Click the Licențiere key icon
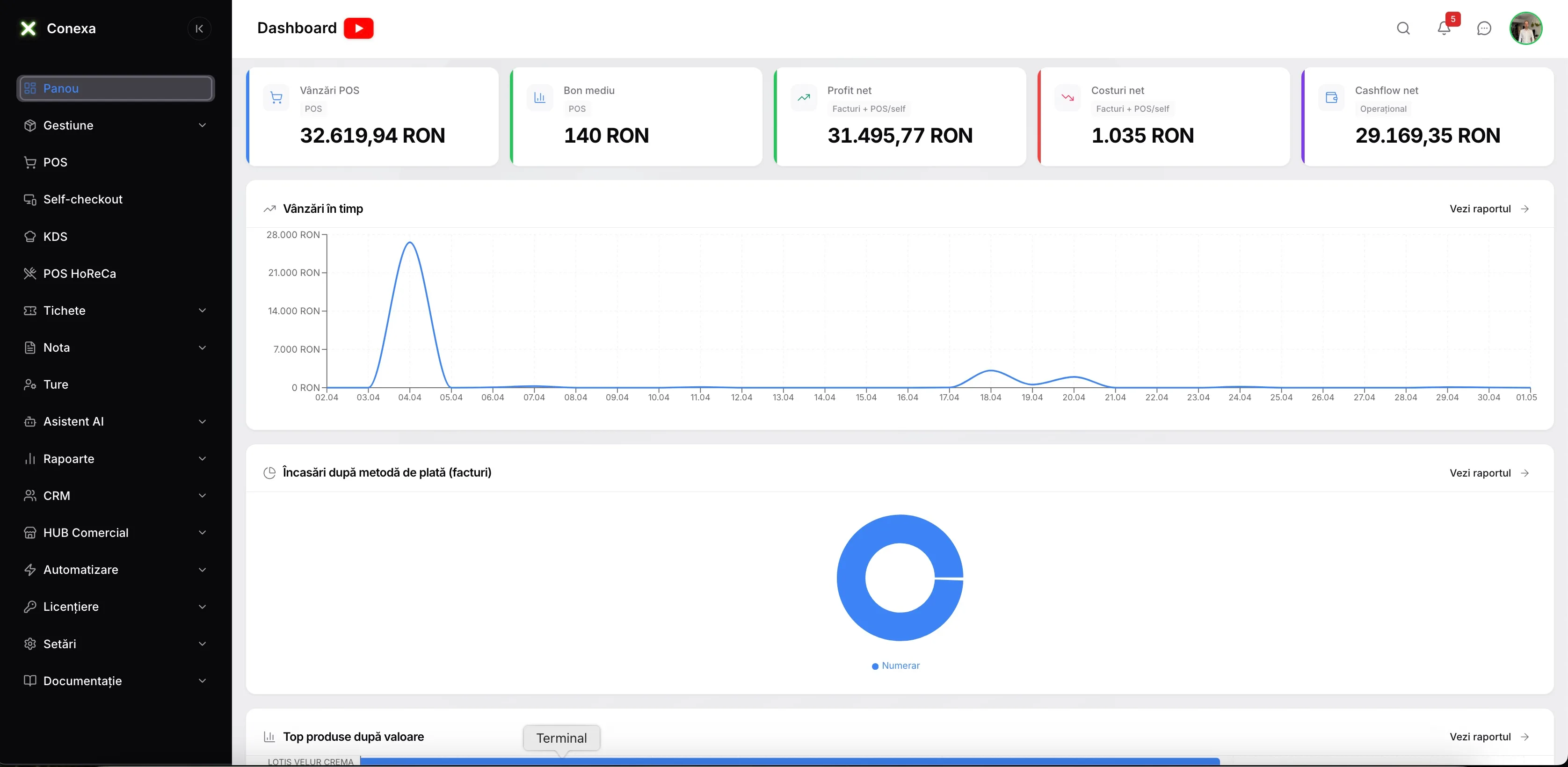Screen dimensions: 1568x767 pyautogui.click(x=30, y=607)
